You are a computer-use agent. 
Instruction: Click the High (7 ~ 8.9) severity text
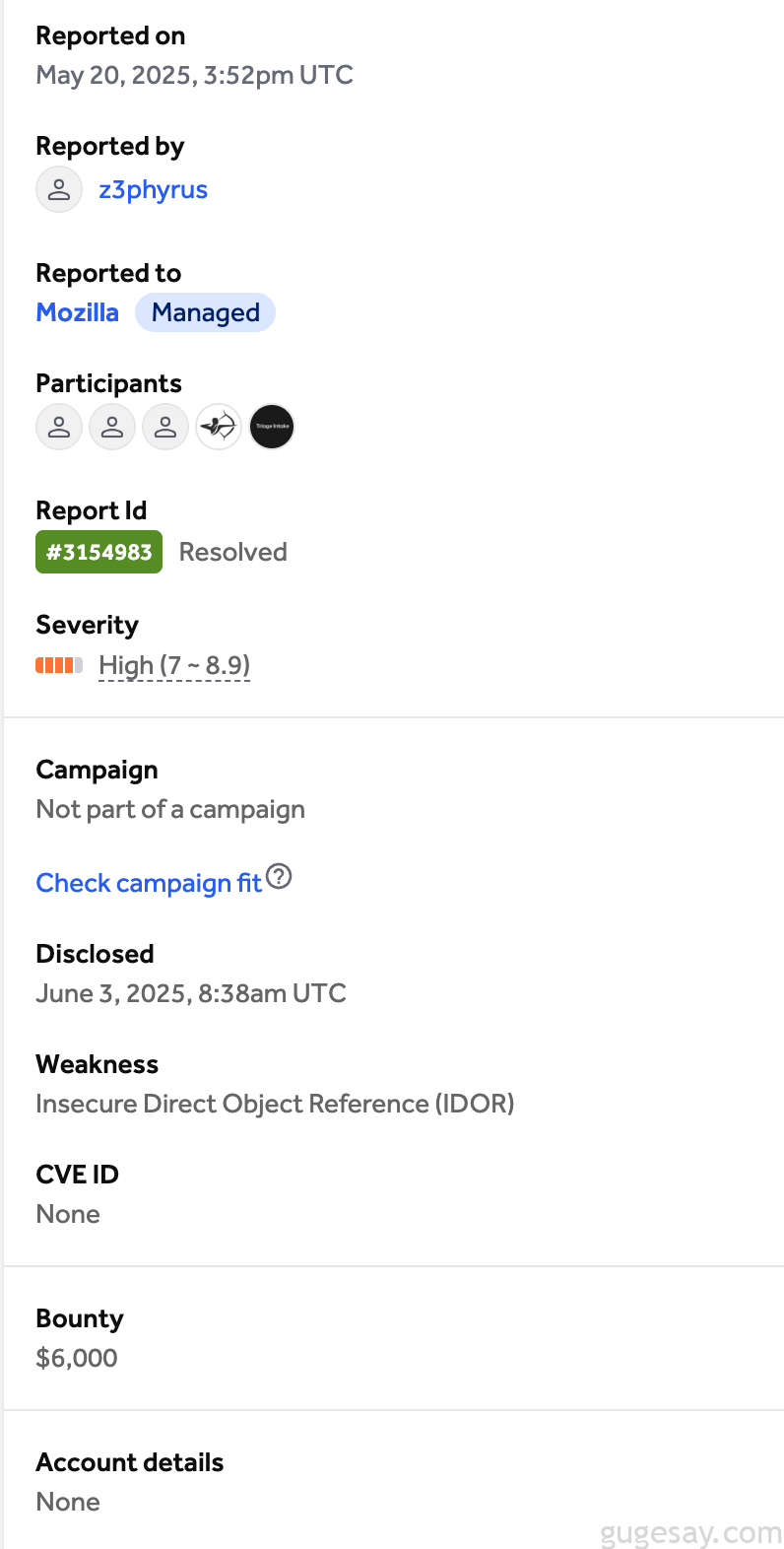174,665
